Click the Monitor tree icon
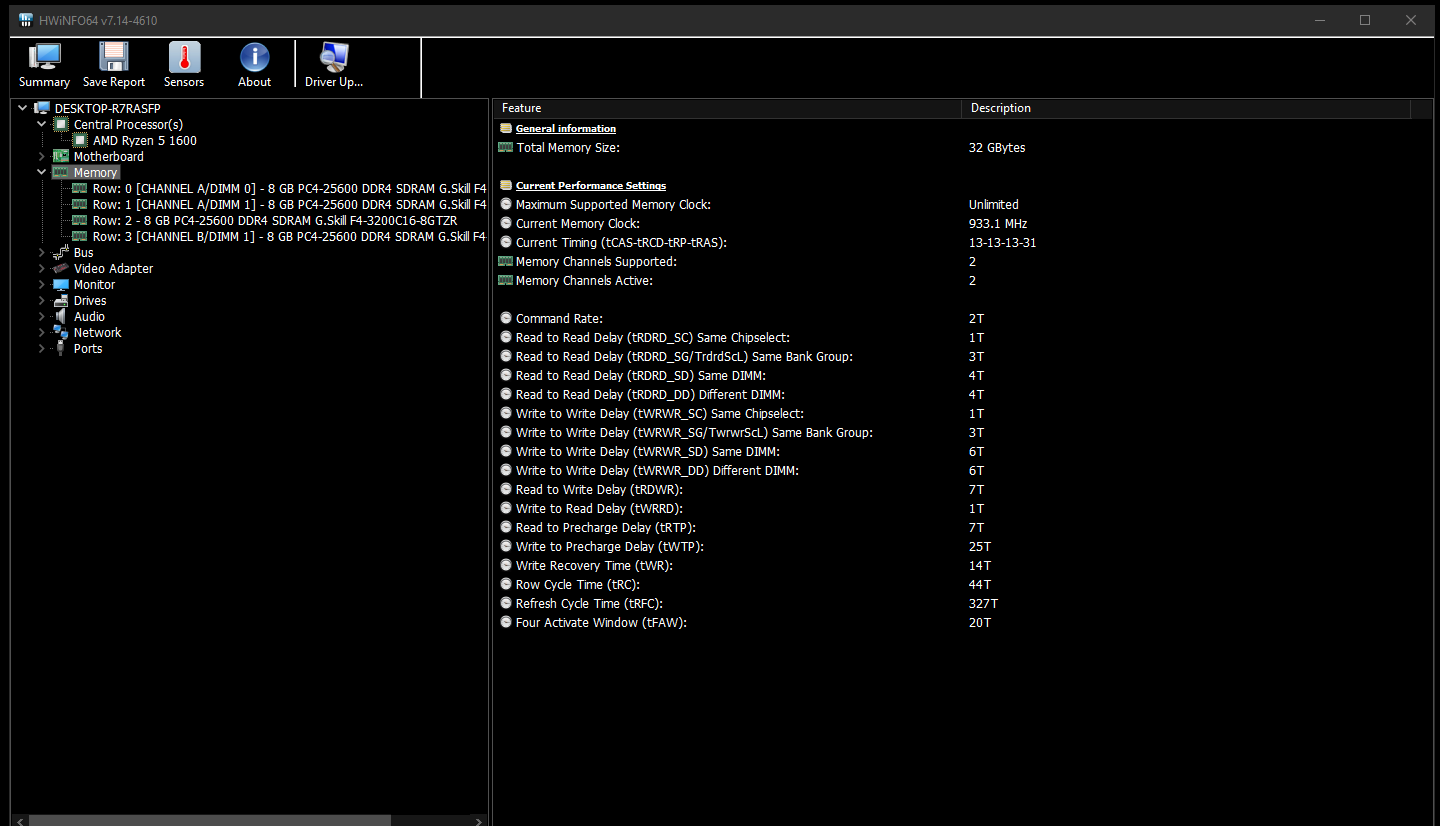The height and width of the screenshot is (826, 1440). coord(61,284)
